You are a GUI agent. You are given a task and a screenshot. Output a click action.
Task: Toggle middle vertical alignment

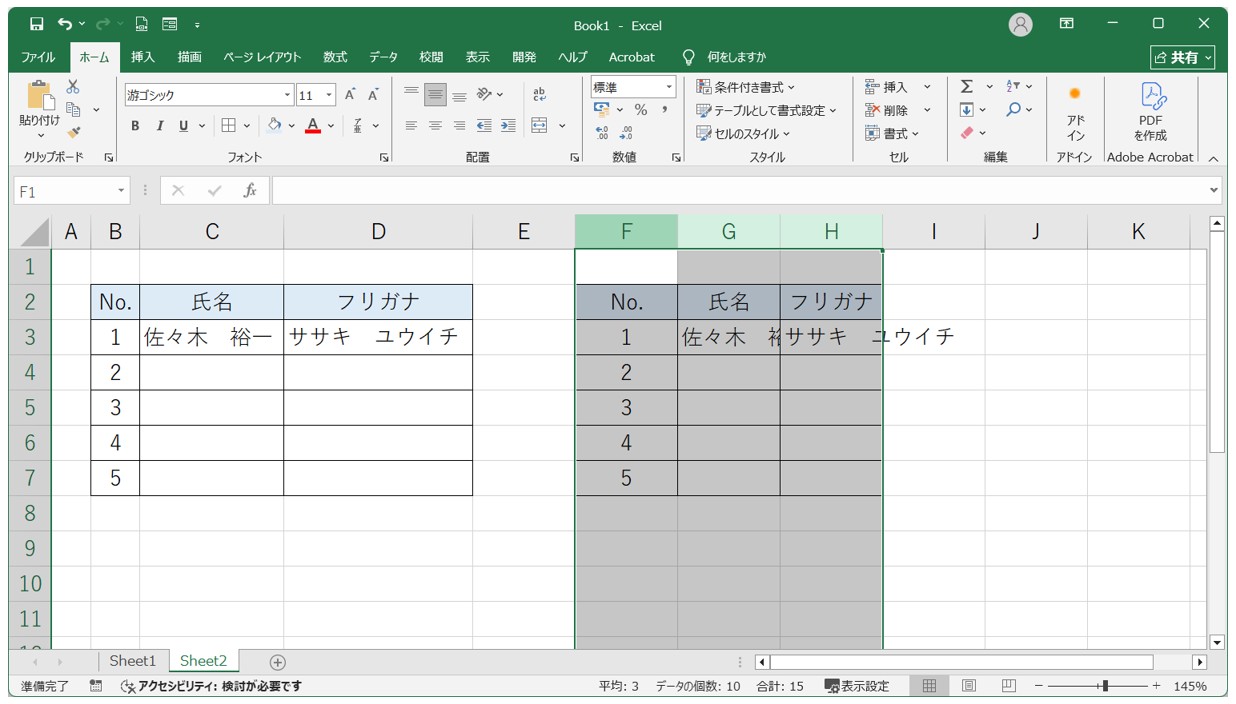click(435, 95)
